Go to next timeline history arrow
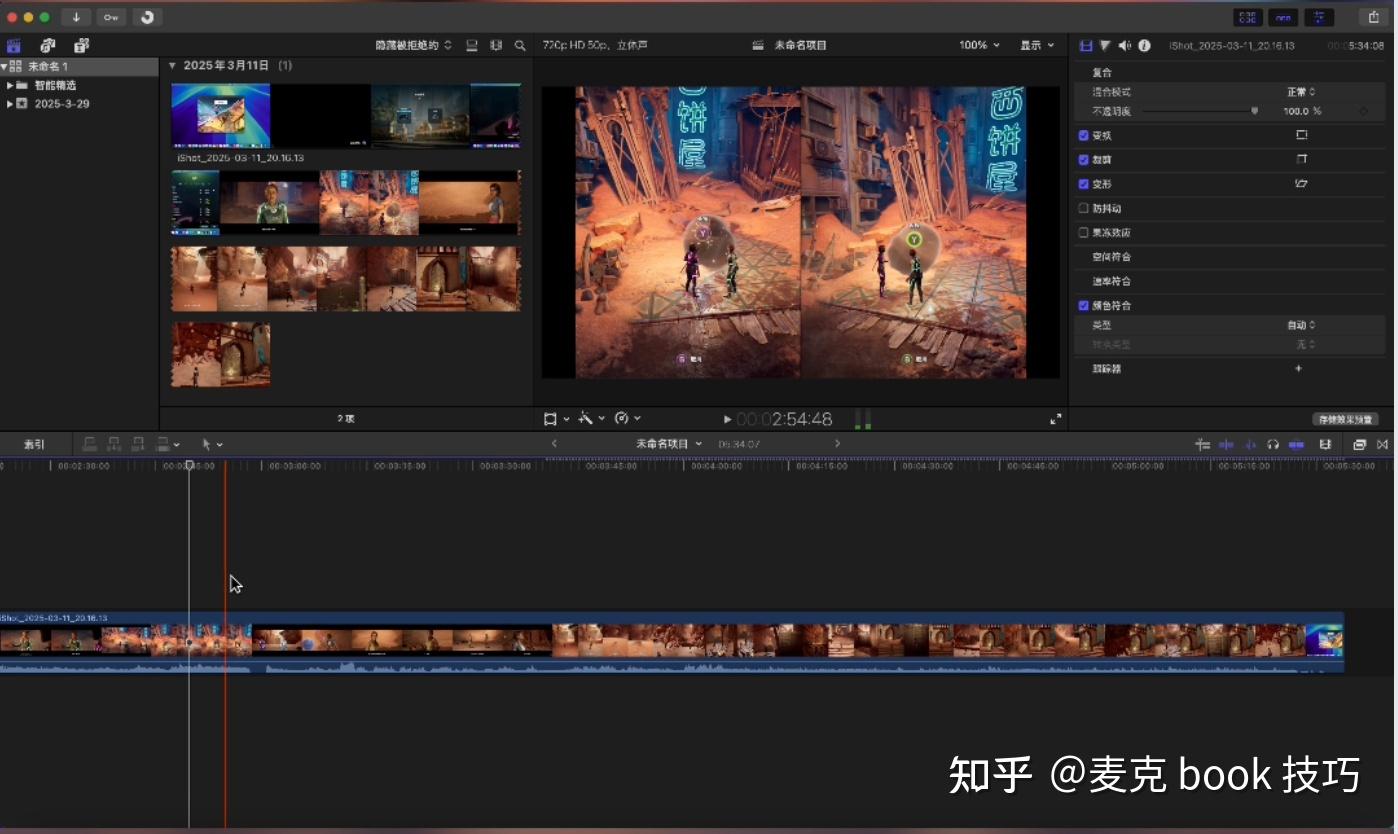 (837, 444)
